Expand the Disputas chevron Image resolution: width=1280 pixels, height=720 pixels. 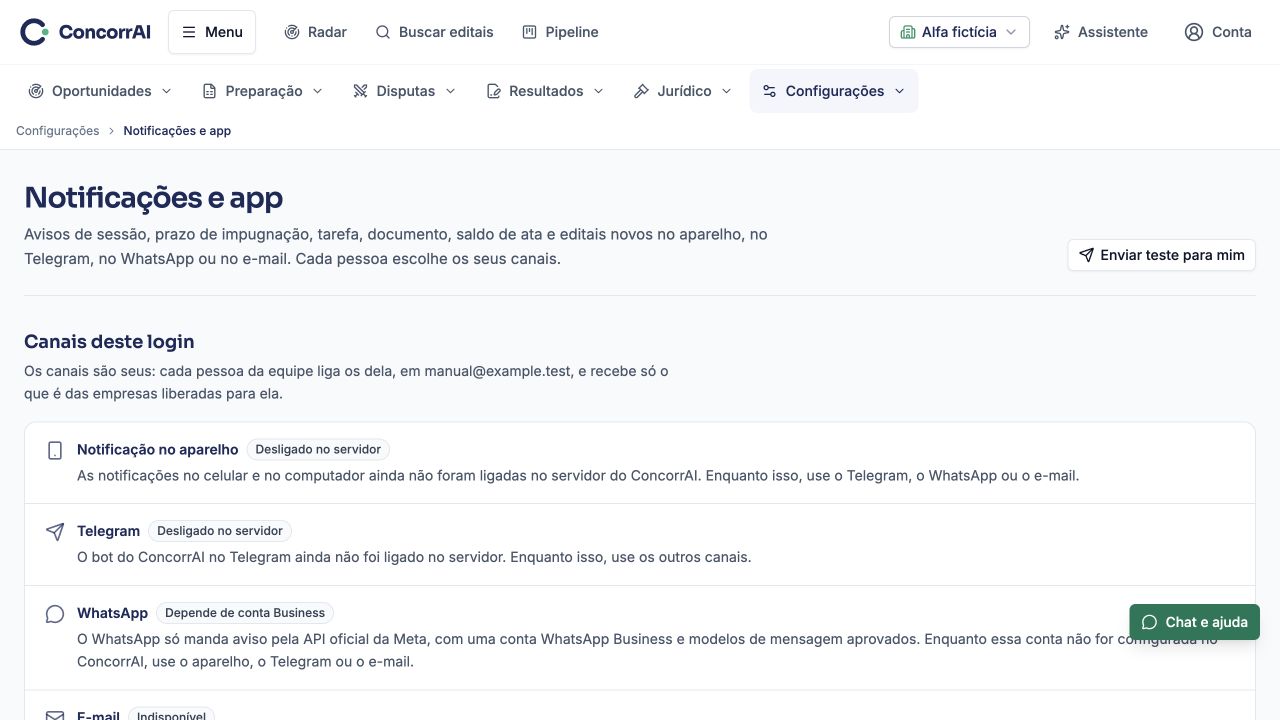450,91
